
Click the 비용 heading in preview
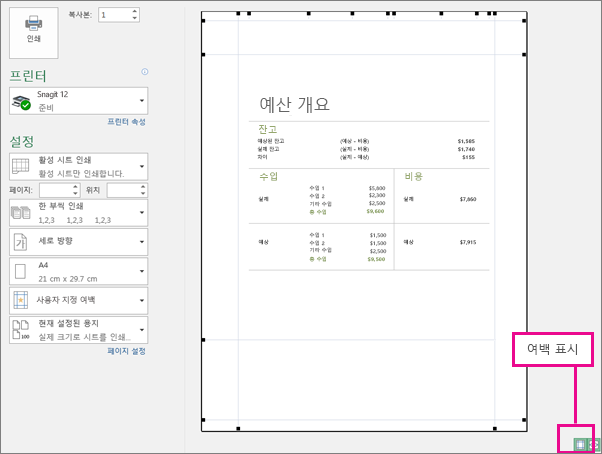click(413, 176)
